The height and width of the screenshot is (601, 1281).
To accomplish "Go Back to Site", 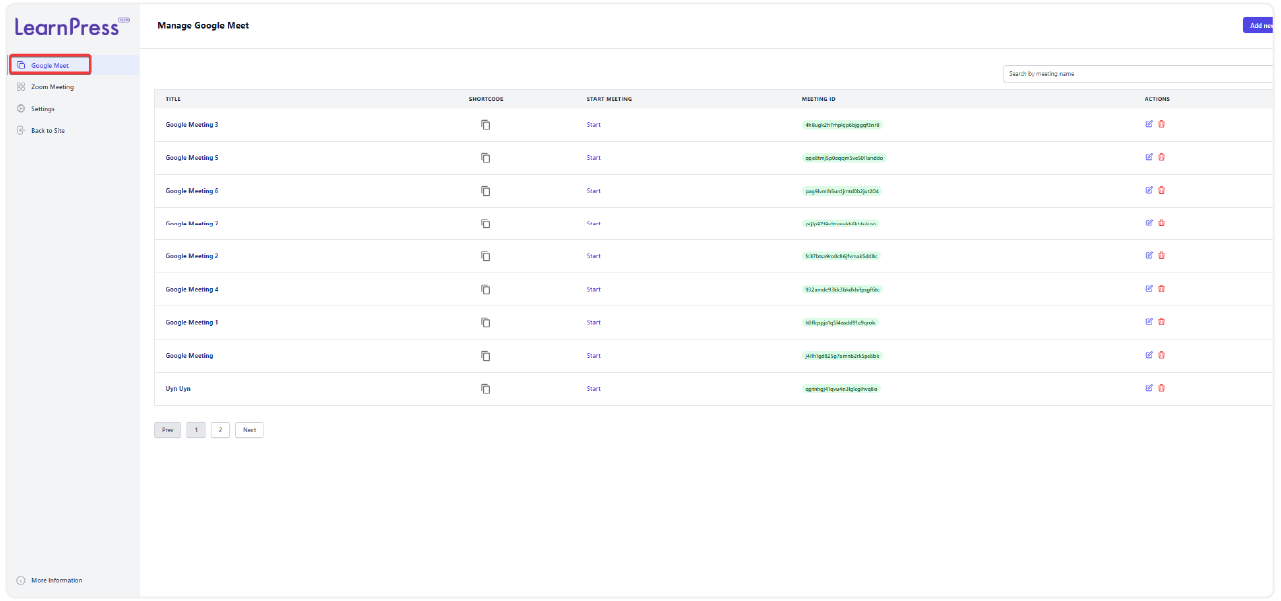I will [47, 131].
